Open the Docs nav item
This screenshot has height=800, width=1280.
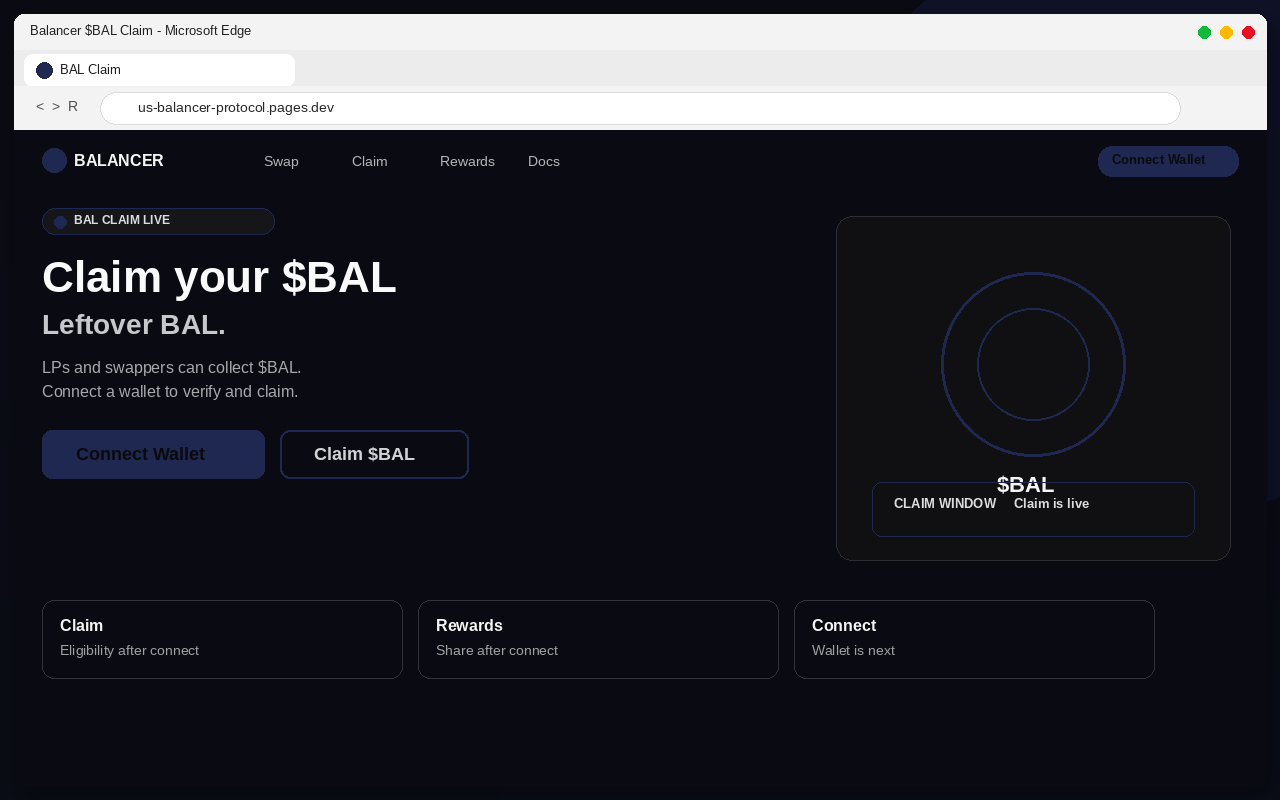(544, 161)
